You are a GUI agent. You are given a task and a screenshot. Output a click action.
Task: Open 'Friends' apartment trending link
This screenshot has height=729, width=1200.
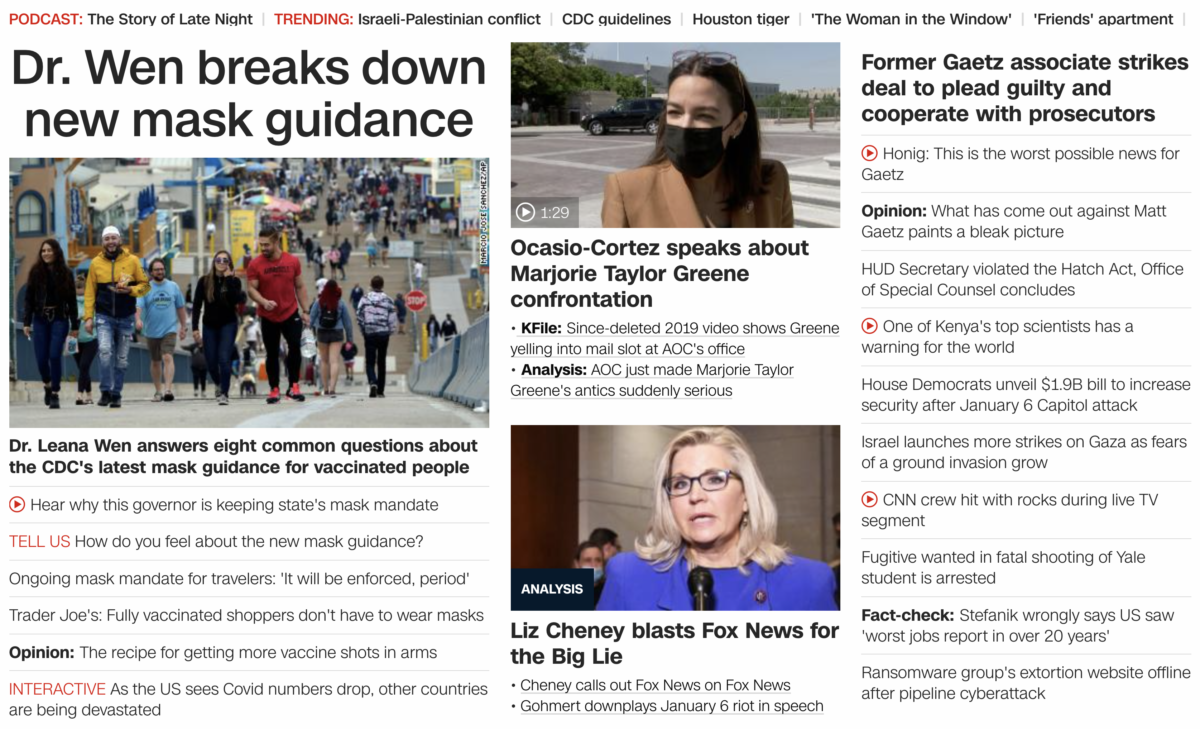tap(1103, 19)
